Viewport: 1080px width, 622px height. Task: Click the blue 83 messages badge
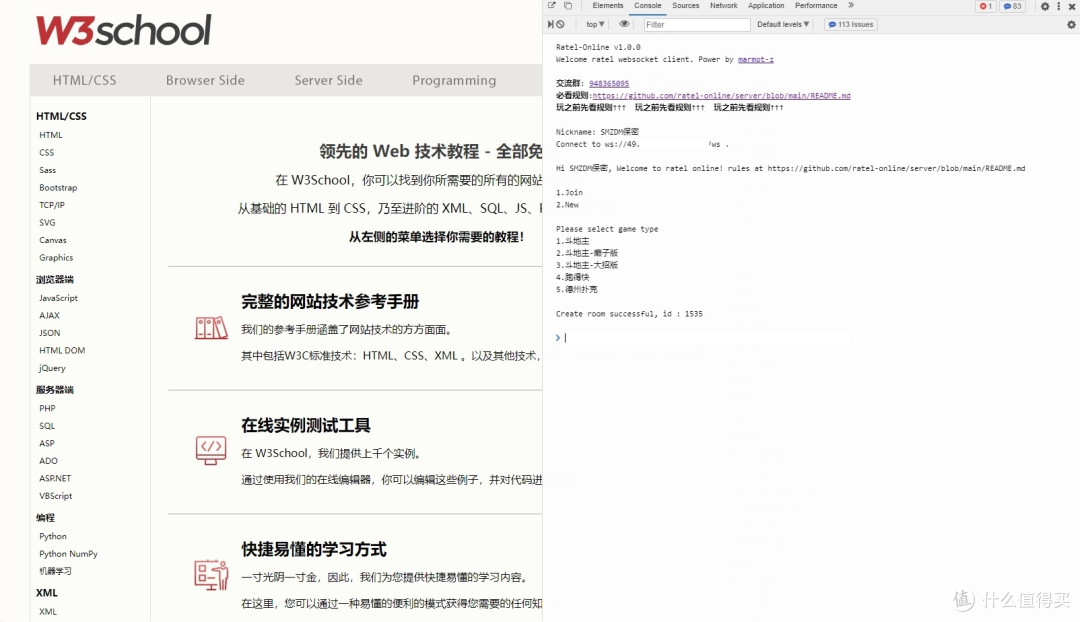pyautogui.click(x=1012, y=6)
